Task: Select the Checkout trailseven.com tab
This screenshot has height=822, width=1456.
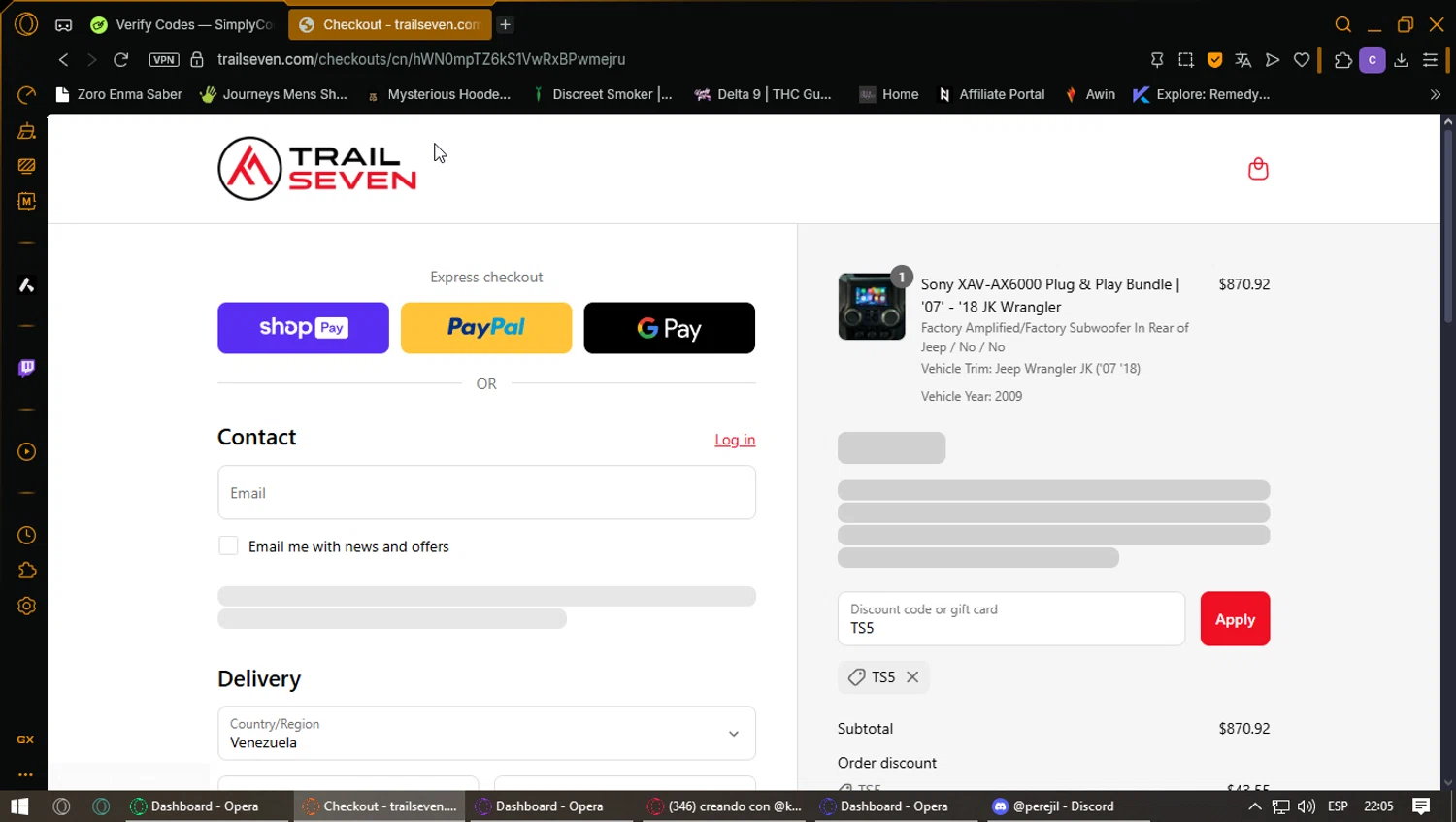Action: click(390, 24)
